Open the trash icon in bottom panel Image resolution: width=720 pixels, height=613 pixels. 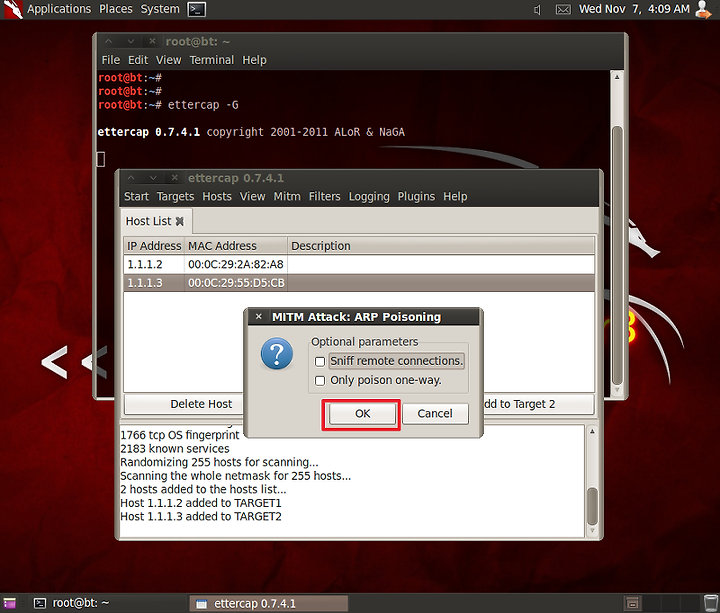711,603
